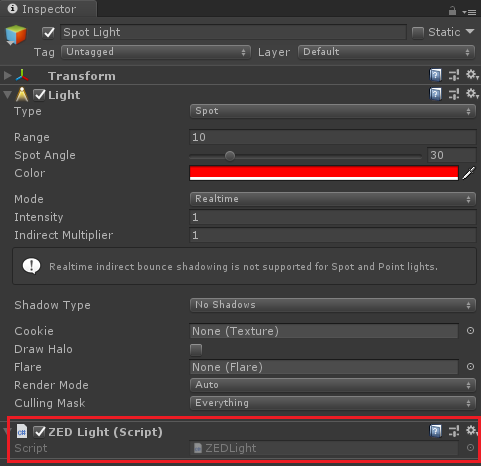Open Light component gear settings menu
Image resolution: width=481 pixels, height=466 pixels.
point(472,94)
